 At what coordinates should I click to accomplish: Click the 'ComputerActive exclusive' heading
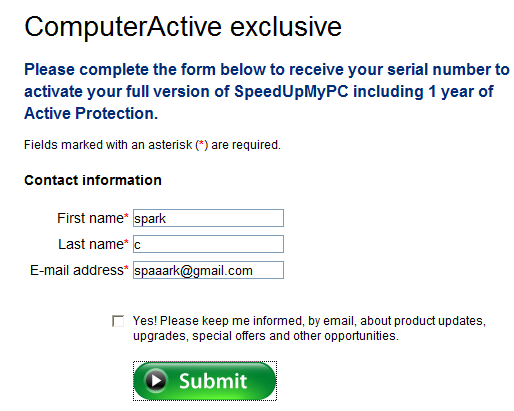pyautogui.click(x=183, y=27)
